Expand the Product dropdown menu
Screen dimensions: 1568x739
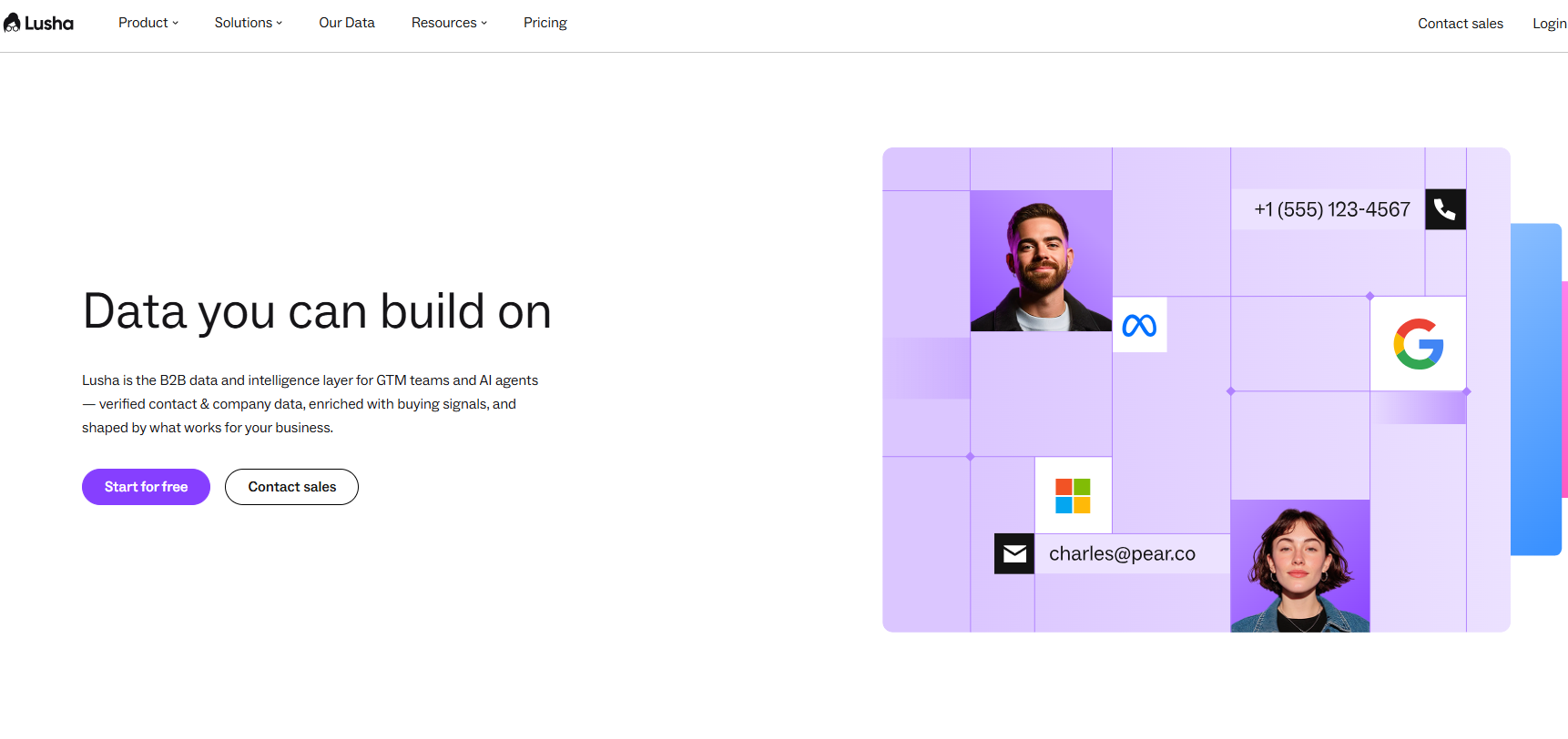(x=148, y=23)
